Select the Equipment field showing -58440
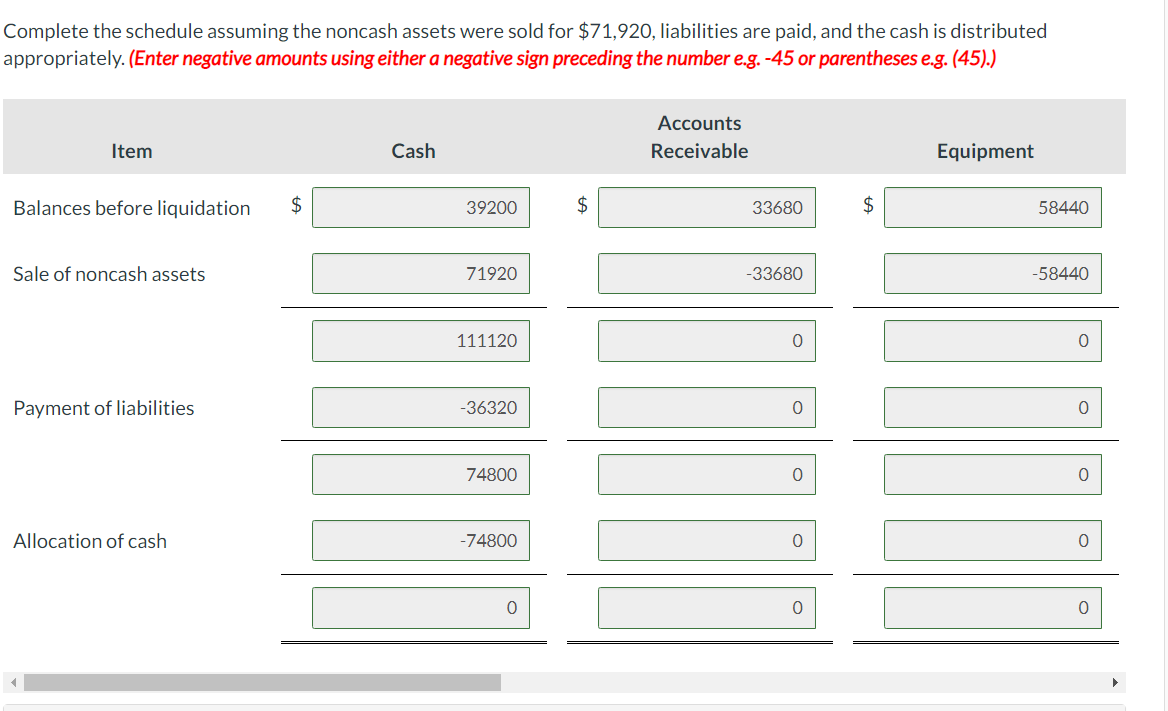This screenshot has height=711, width=1168. pos(992,274)
